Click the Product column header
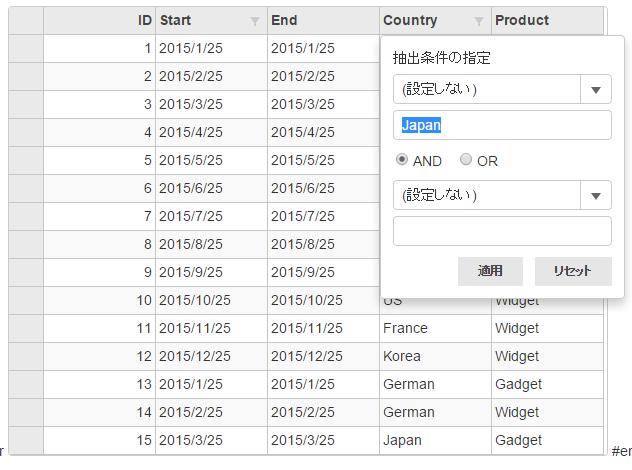 click(x=547, y=21)
